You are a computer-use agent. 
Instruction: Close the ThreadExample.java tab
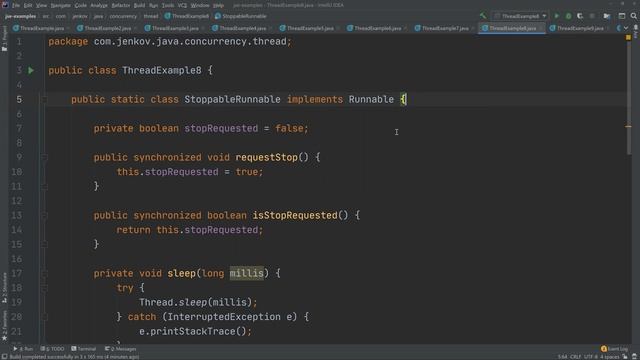[68, 28]
